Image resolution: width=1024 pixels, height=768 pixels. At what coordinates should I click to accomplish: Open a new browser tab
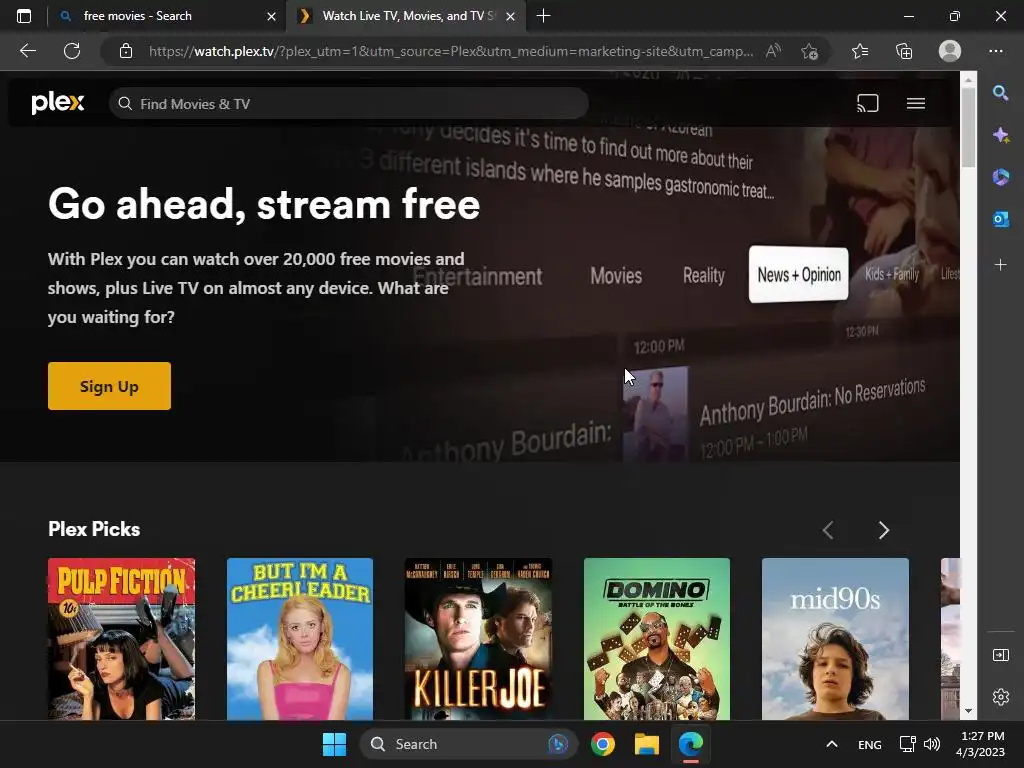click(543, 16)
